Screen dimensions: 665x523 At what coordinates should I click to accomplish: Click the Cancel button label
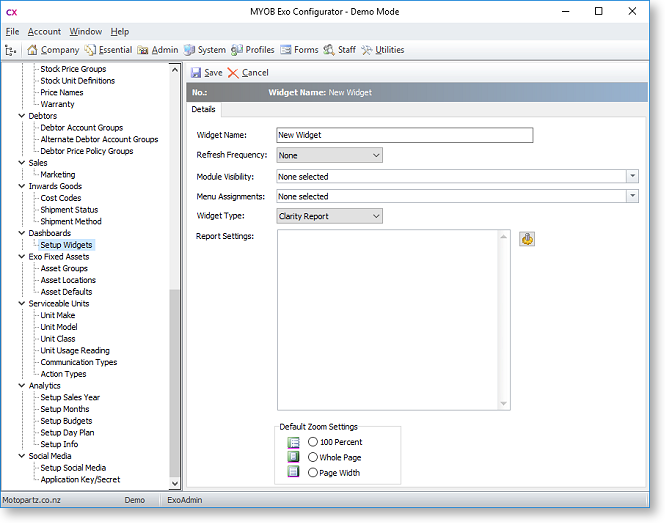[255, 73]
